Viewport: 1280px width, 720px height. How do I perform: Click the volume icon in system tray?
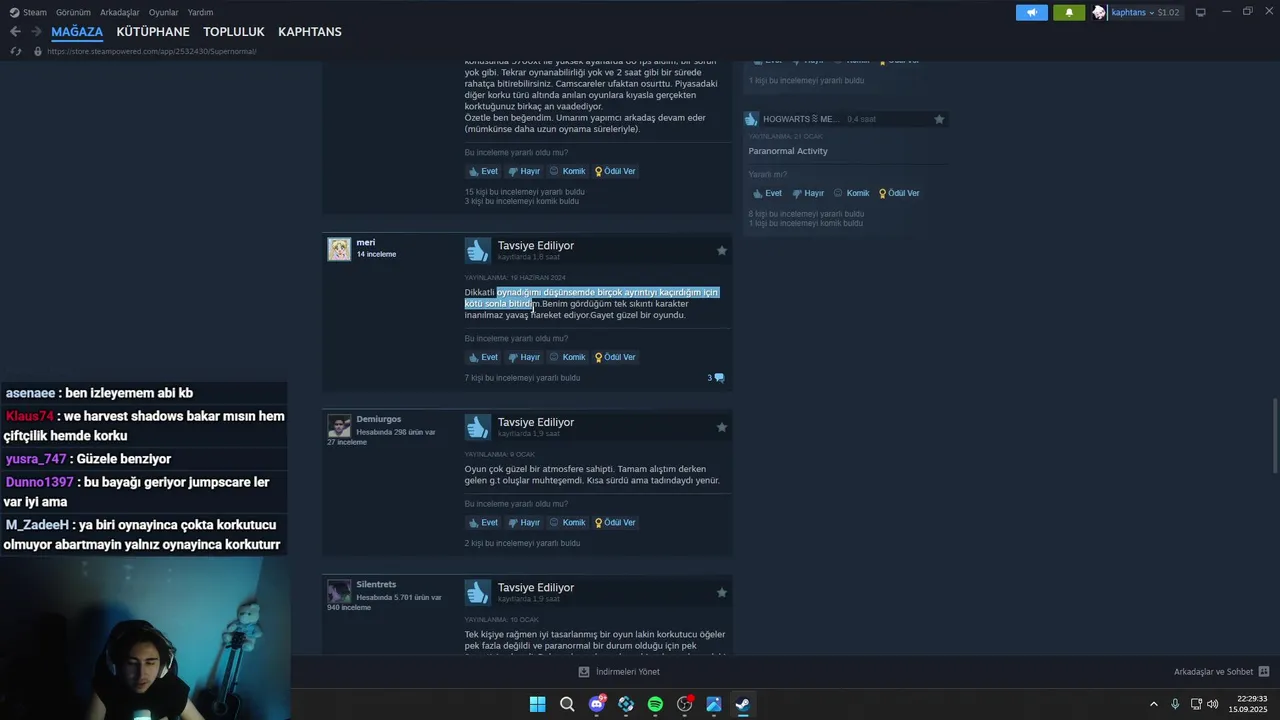coord(1212,704)
